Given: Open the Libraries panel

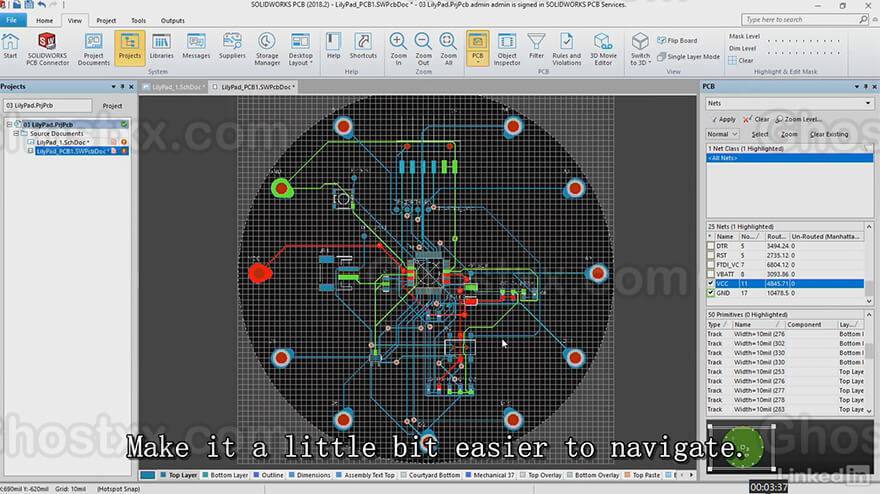Looking at the screenshot, I should pyautogui.click(x=162, y=46).
